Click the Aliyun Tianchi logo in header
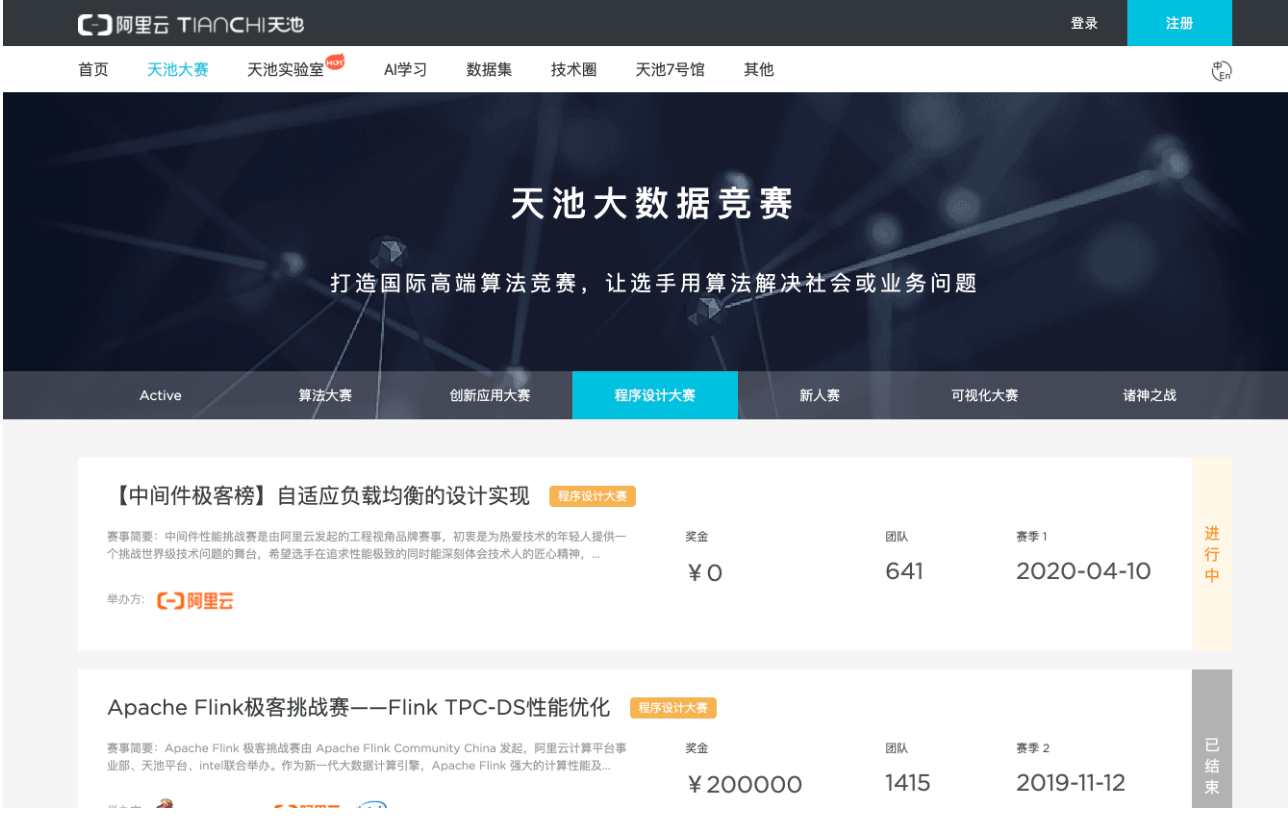This screenshot has width=1288, height=818. 190,24
